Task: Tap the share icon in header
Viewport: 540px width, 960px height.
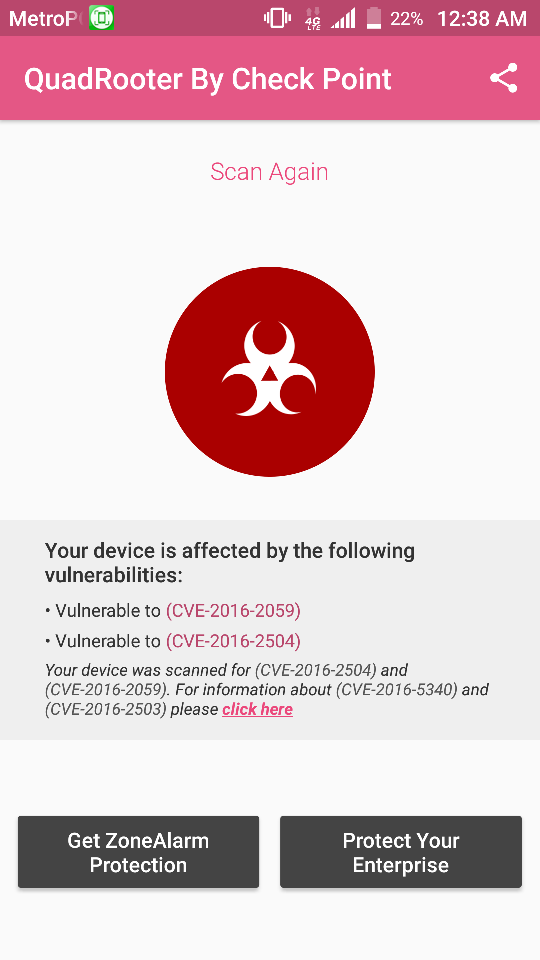Action: click(503, 78)
